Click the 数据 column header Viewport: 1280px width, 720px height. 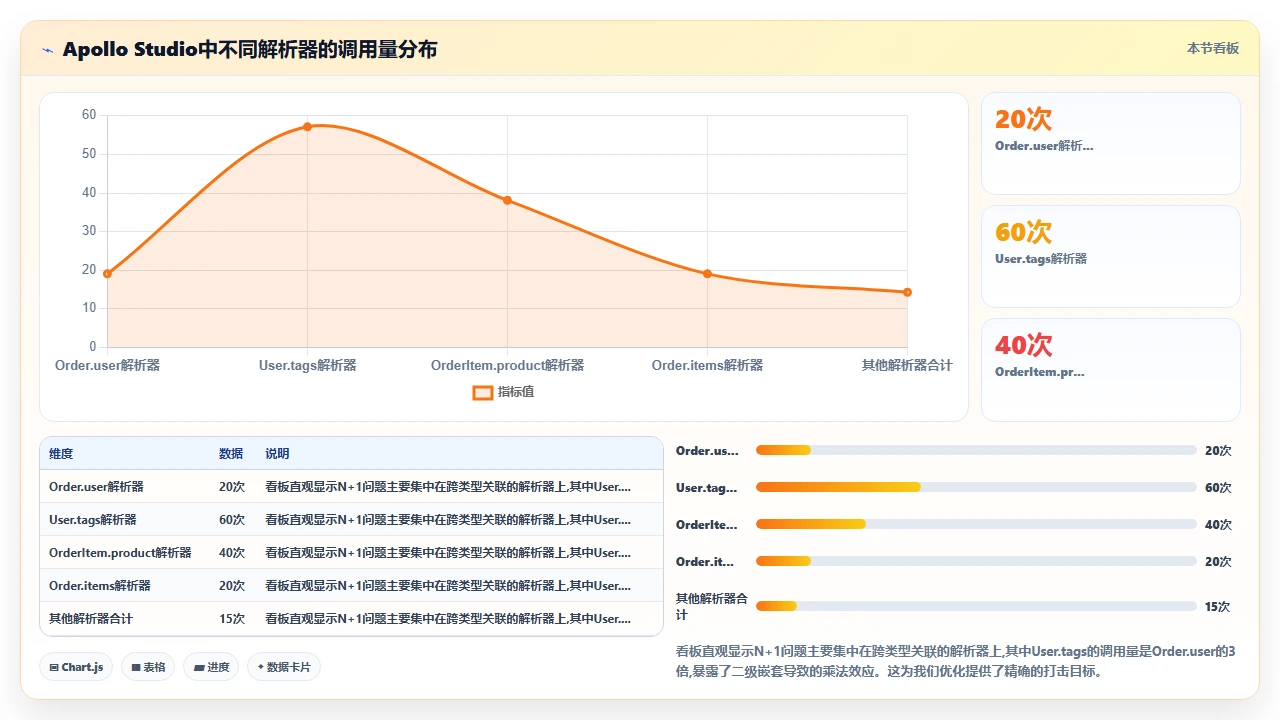pyautogui.click(x=231, y=454)
